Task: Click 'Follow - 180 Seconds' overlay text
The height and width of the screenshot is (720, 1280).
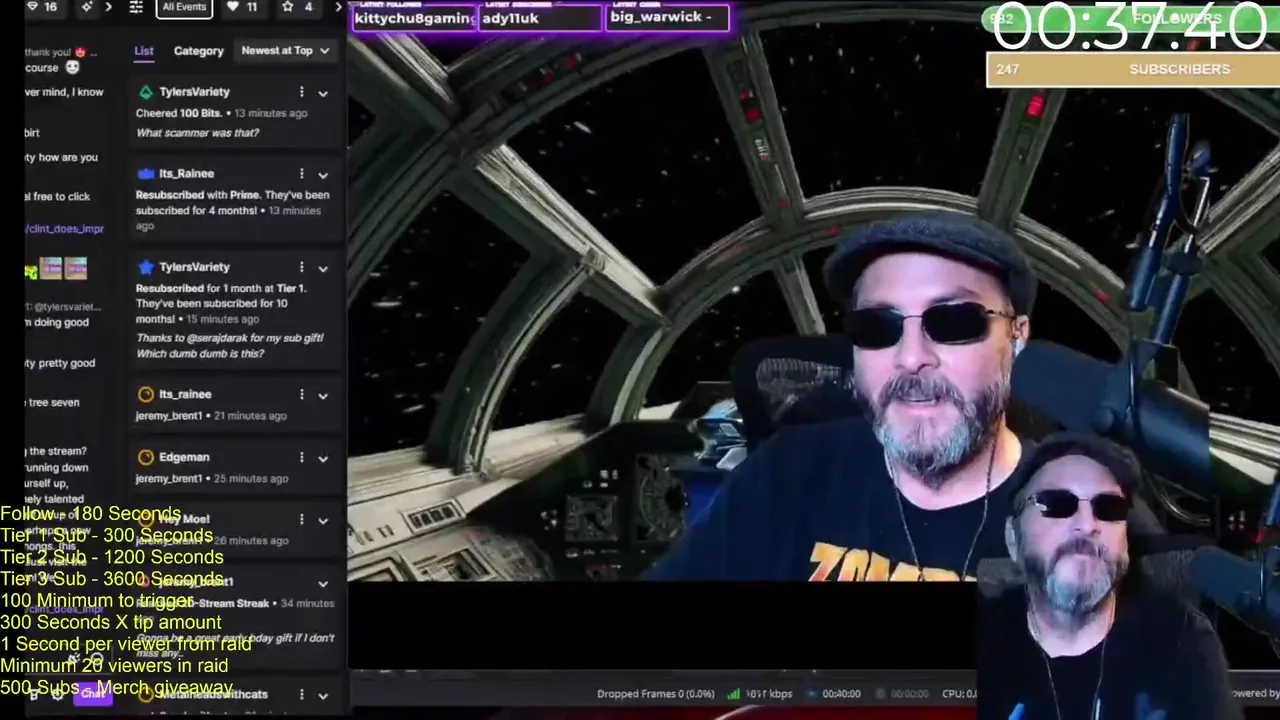Action: (91, 514)
